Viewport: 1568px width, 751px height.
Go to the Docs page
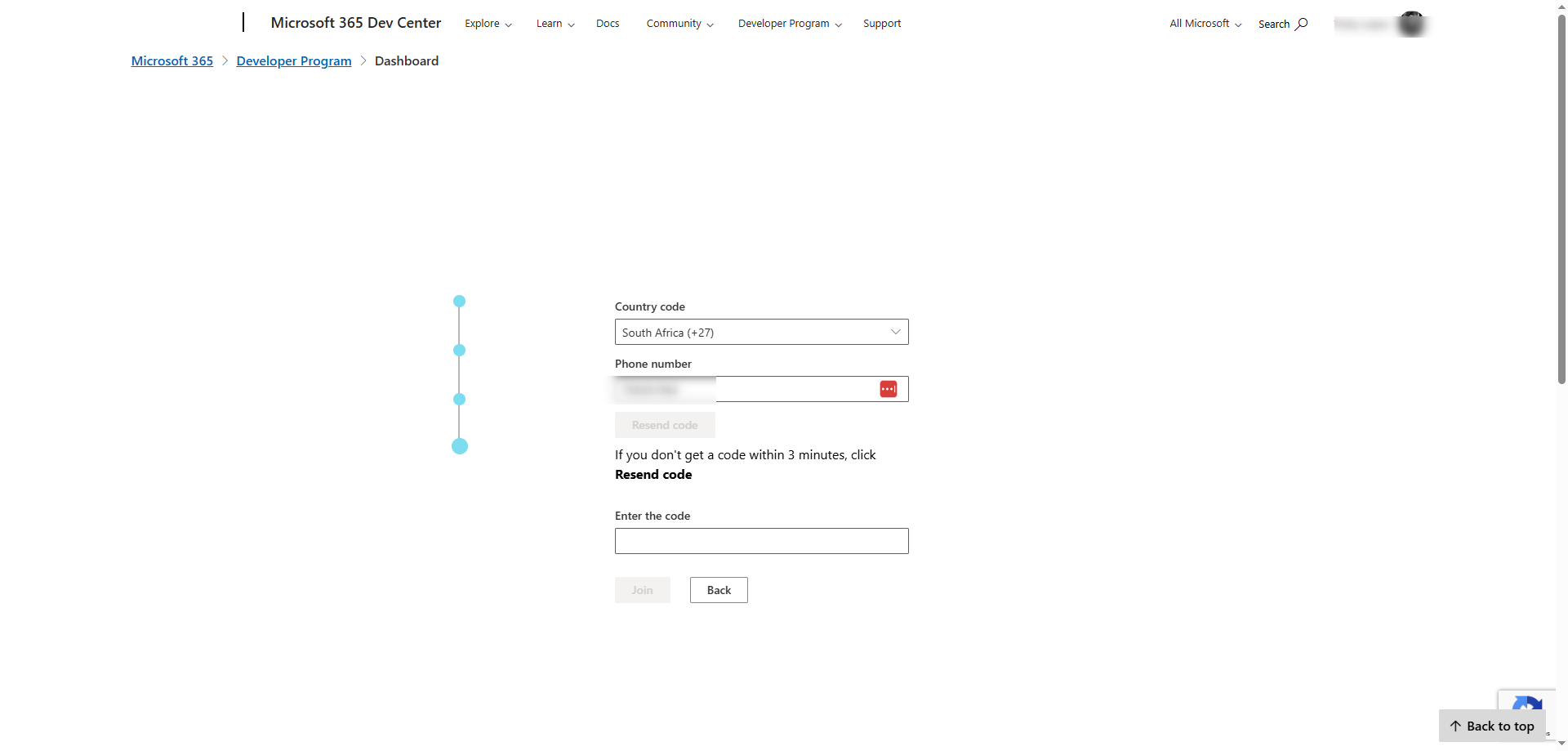click(608, 24)
